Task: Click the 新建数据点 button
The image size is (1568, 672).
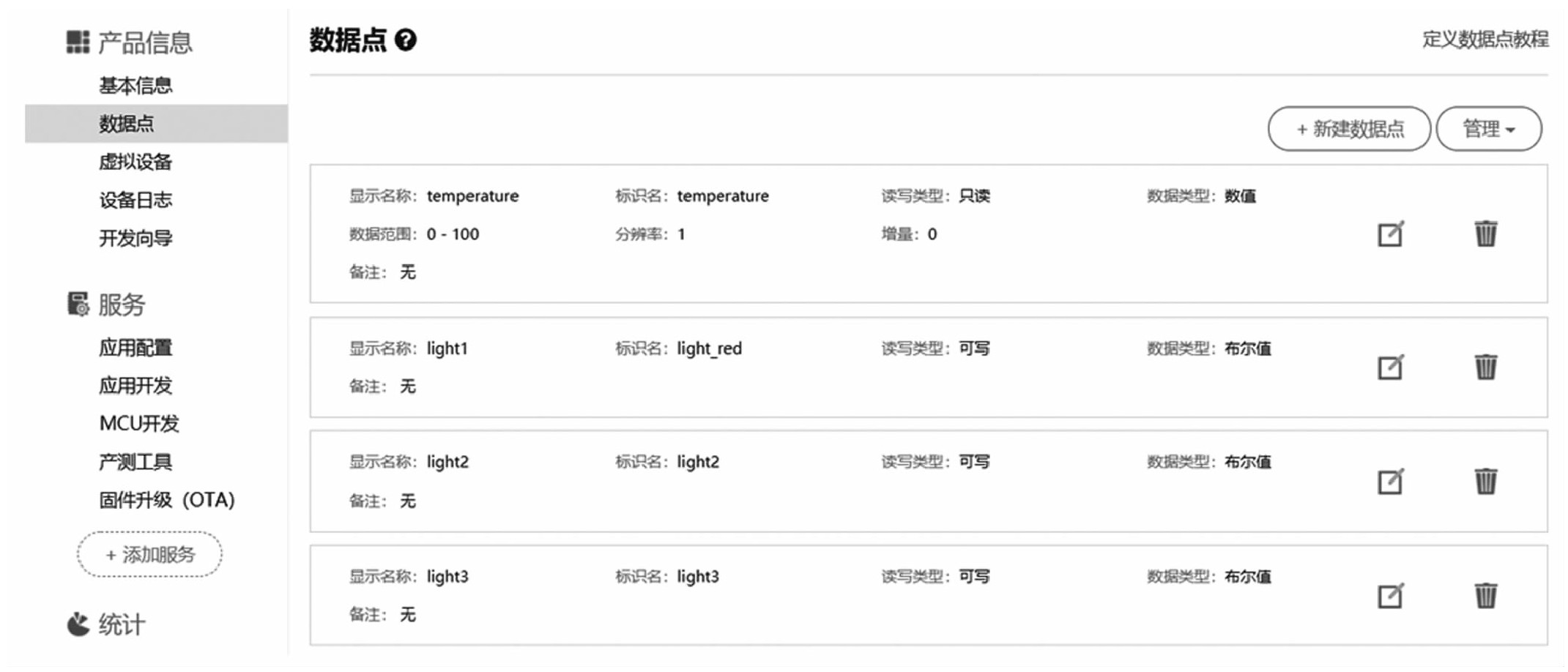Action: (x=1349, y=130)
